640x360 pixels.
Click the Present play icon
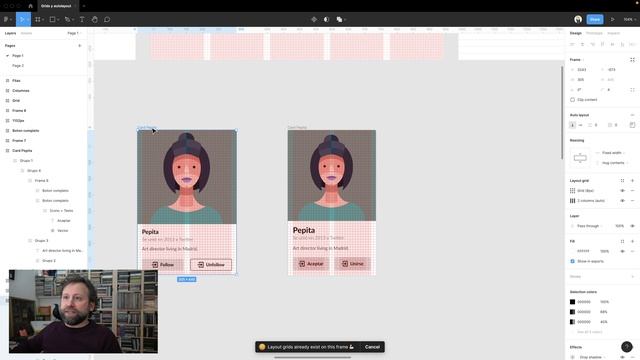point(613,19)
